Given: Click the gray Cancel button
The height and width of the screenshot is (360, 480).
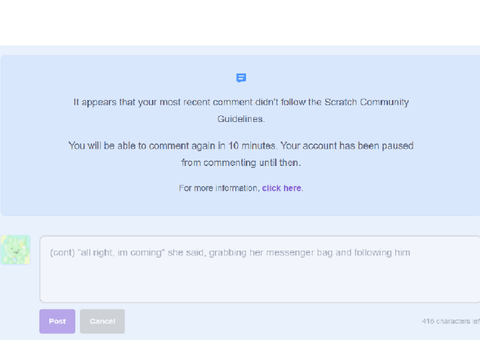Looking at the screenshot, I should coord(102,321).
